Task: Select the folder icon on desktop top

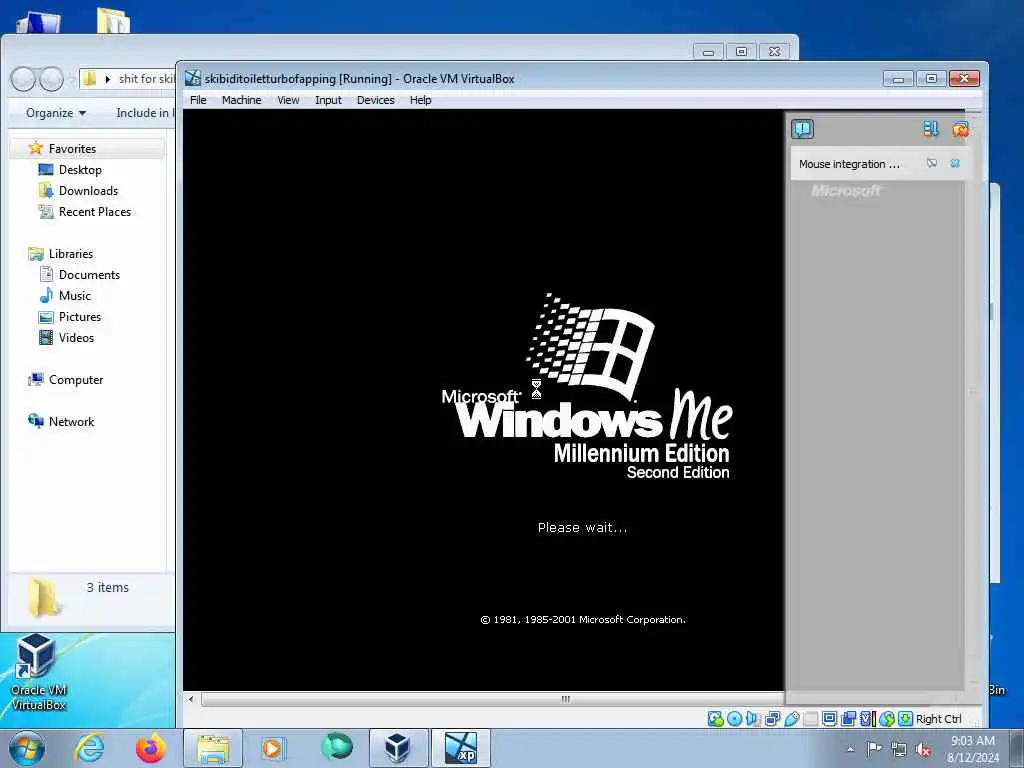Action: point(113,20)
